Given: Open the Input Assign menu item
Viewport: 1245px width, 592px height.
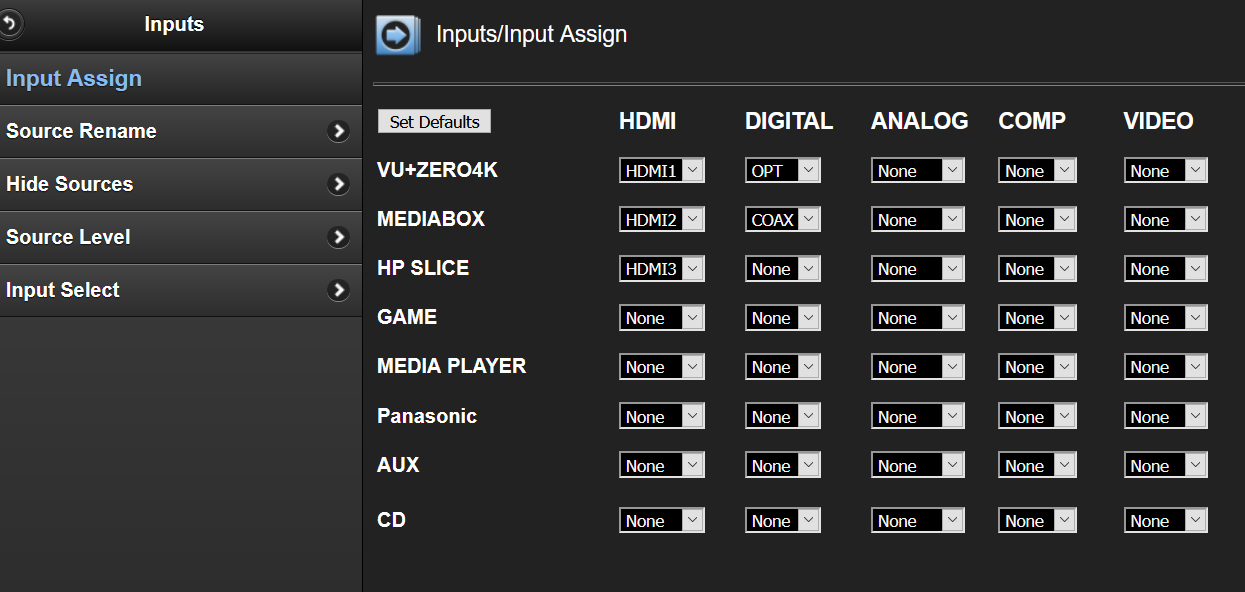Looking at the screenshot, I should [x=74, y=78].
